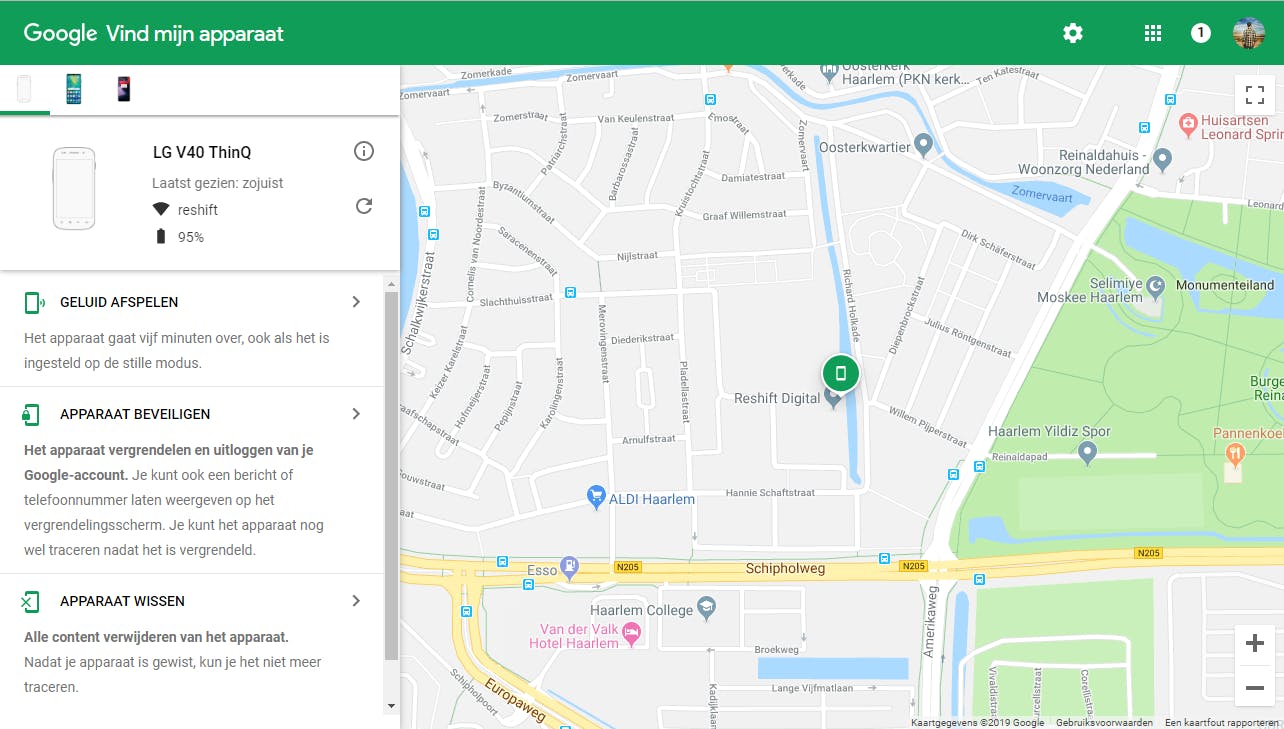The image size is (1284, 729).
Task: Zoom out on the map
Action: tap(1255, 688)
